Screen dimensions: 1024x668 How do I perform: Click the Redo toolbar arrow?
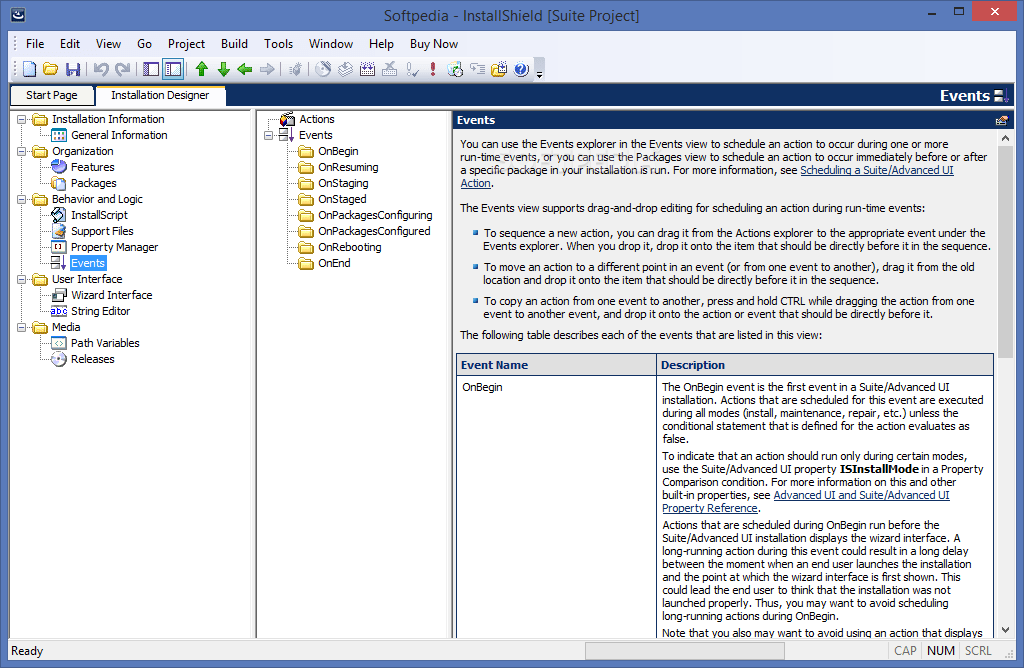122,69
